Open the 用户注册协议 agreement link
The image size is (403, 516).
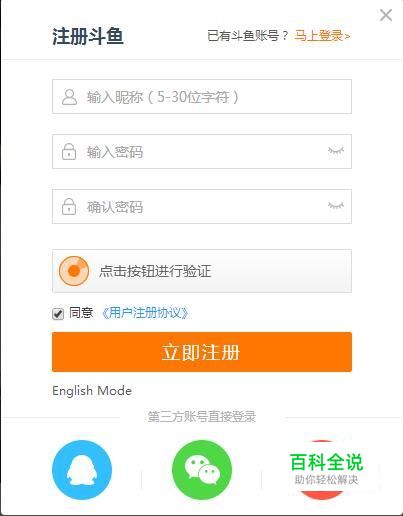coord(145,313)
